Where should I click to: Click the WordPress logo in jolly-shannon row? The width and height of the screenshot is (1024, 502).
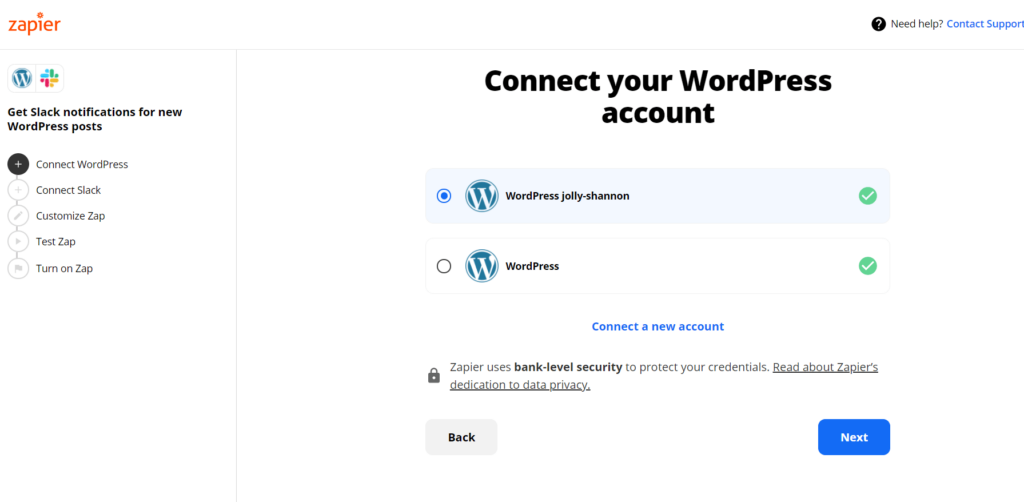point(482,196)
